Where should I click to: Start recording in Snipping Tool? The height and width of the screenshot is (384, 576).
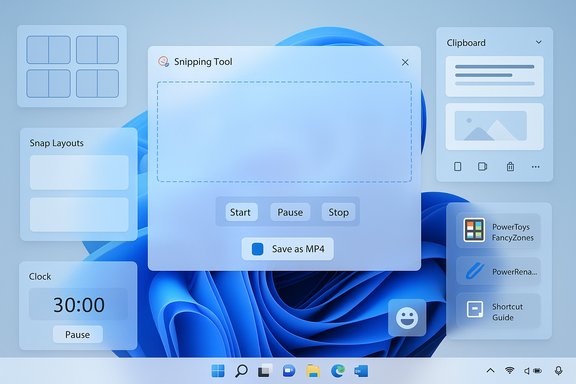[x=241, y=212]
